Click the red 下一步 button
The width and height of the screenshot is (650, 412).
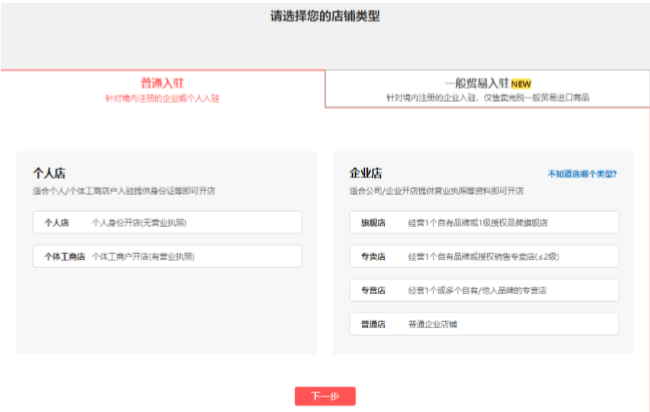coord(325,396)
